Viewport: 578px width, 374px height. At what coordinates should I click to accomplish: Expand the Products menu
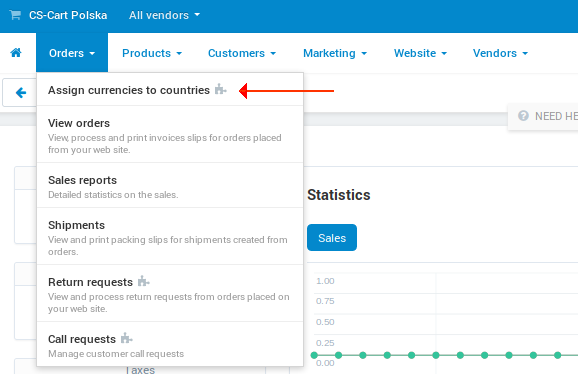coord(152,53)
